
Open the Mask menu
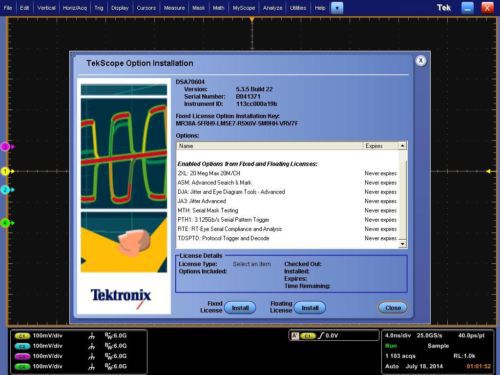tap(198, 8)
